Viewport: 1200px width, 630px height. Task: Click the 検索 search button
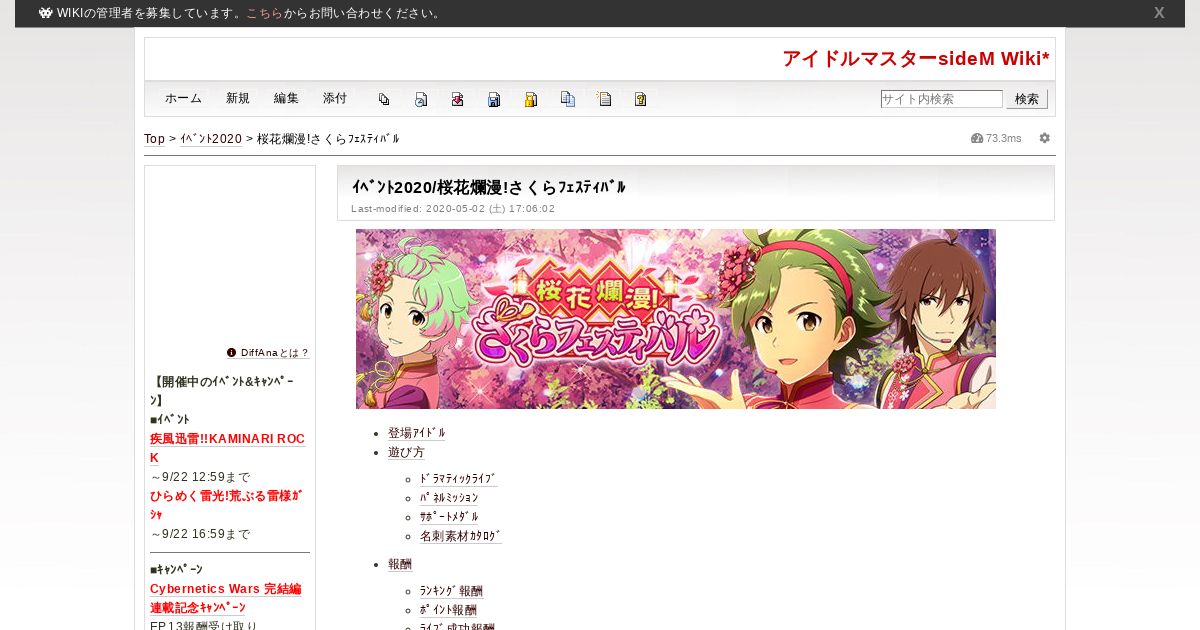(1027, 99)
